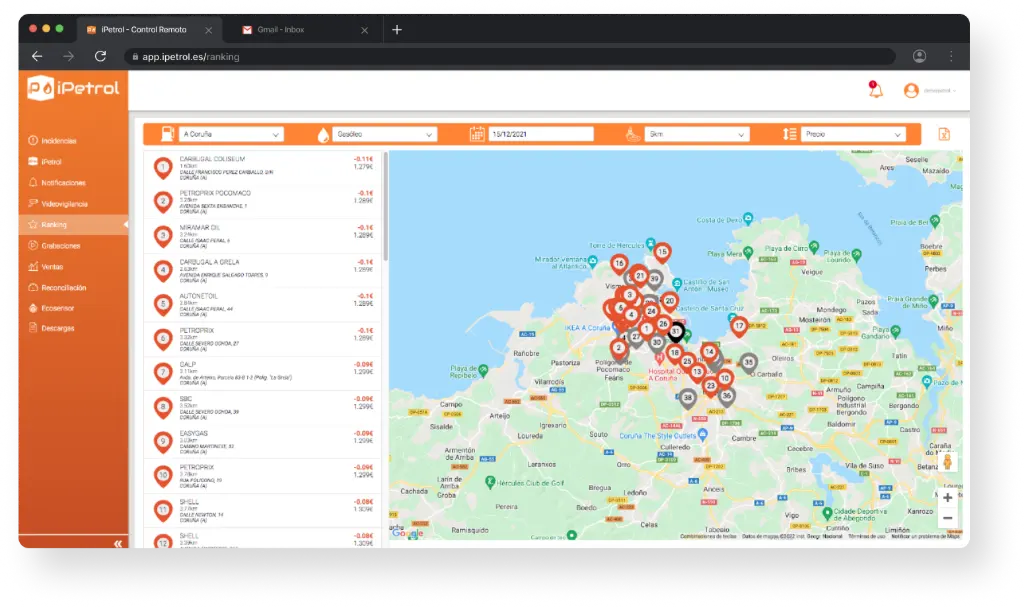1024x607 pixels.
Task: Open Videovigilancia from the sidebar
Action: tap(64, 204)
